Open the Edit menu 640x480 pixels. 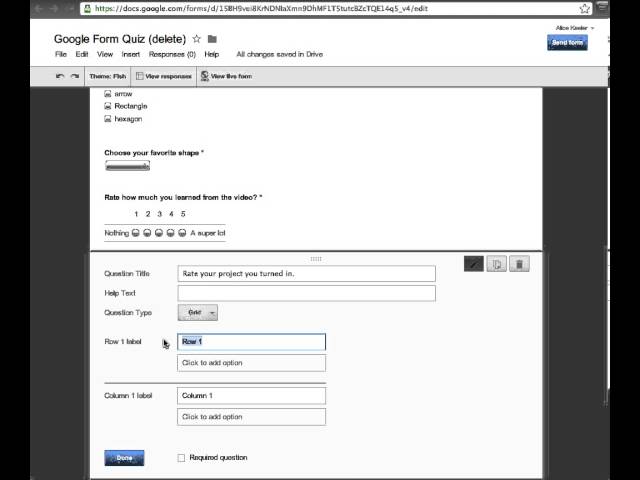click(x=82, y=54)
